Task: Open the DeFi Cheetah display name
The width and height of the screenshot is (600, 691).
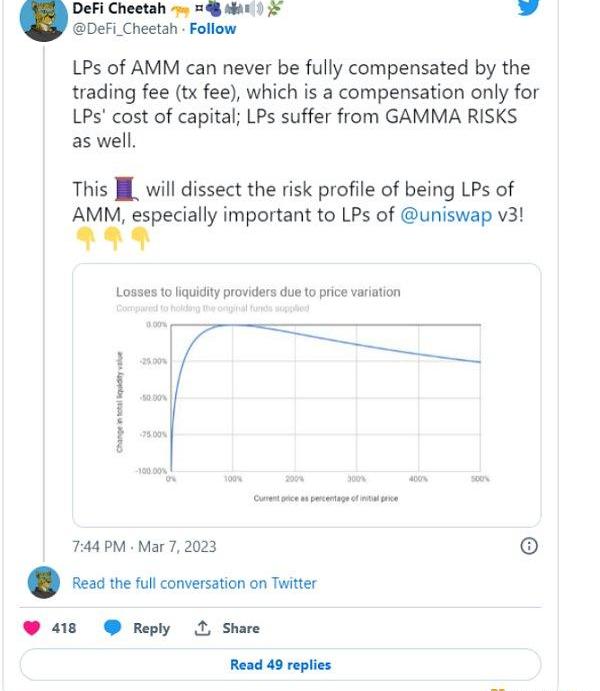Action: (120, 9)
